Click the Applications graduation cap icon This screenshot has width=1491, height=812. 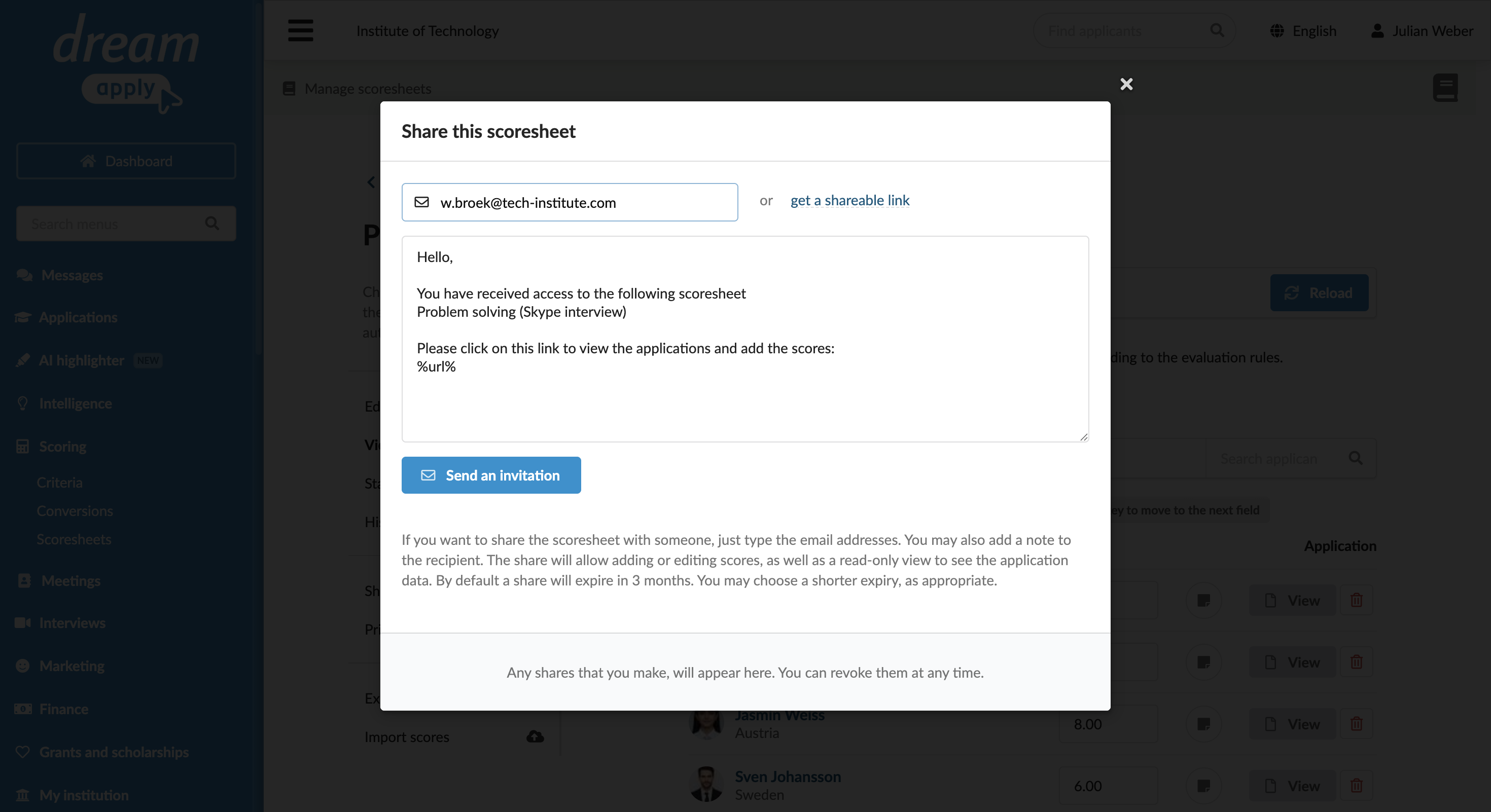[x=23, y=317]
